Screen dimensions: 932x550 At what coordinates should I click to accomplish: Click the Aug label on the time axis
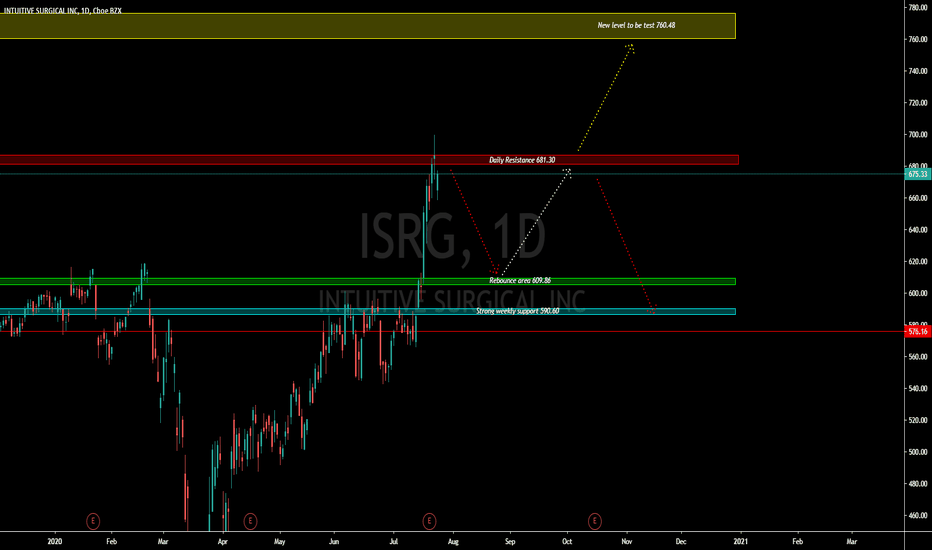click(454, 542)
